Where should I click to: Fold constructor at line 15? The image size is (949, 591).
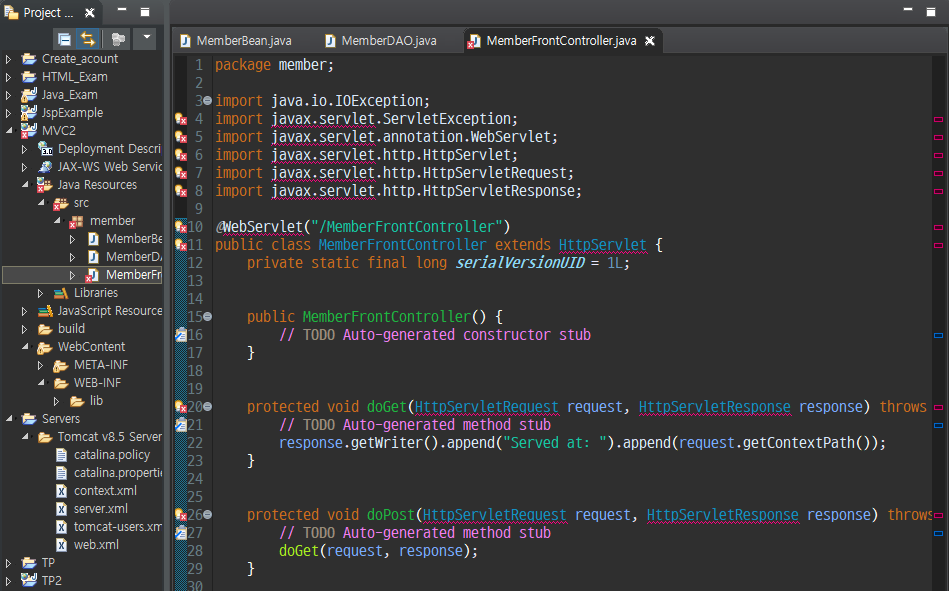208,316
